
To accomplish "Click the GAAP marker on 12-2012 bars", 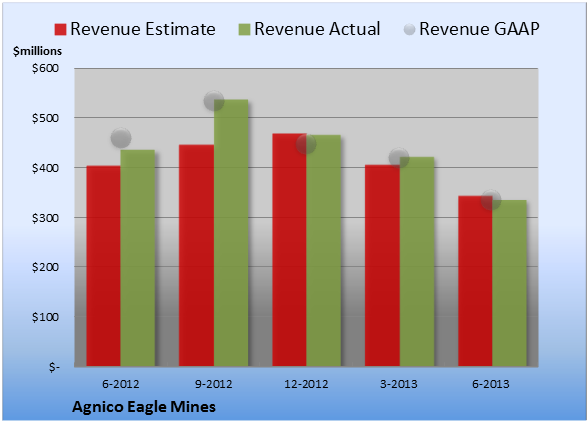I will point(306,144).
